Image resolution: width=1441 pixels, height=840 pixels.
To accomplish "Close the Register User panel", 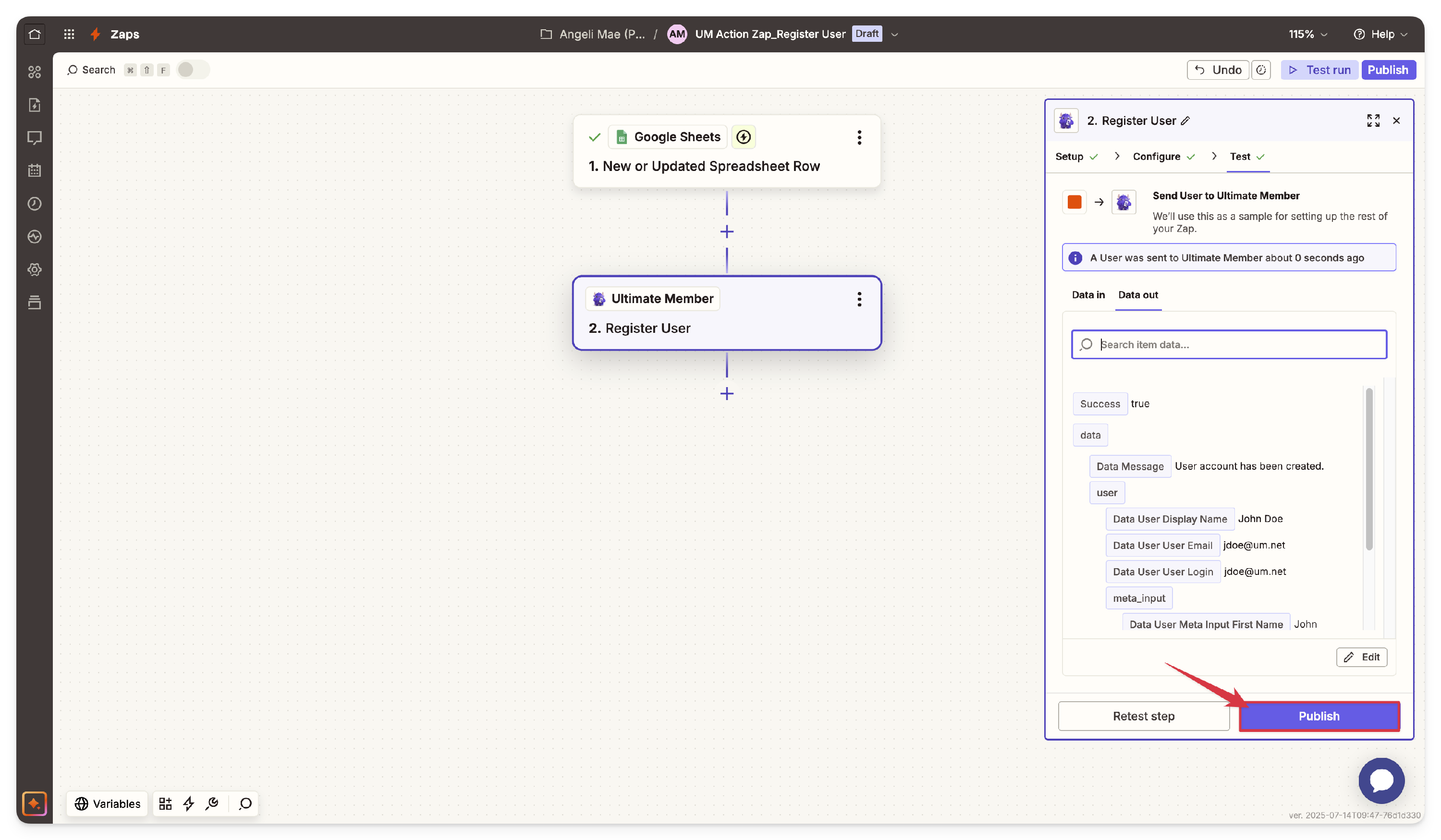I will [x=1396, y=121].
